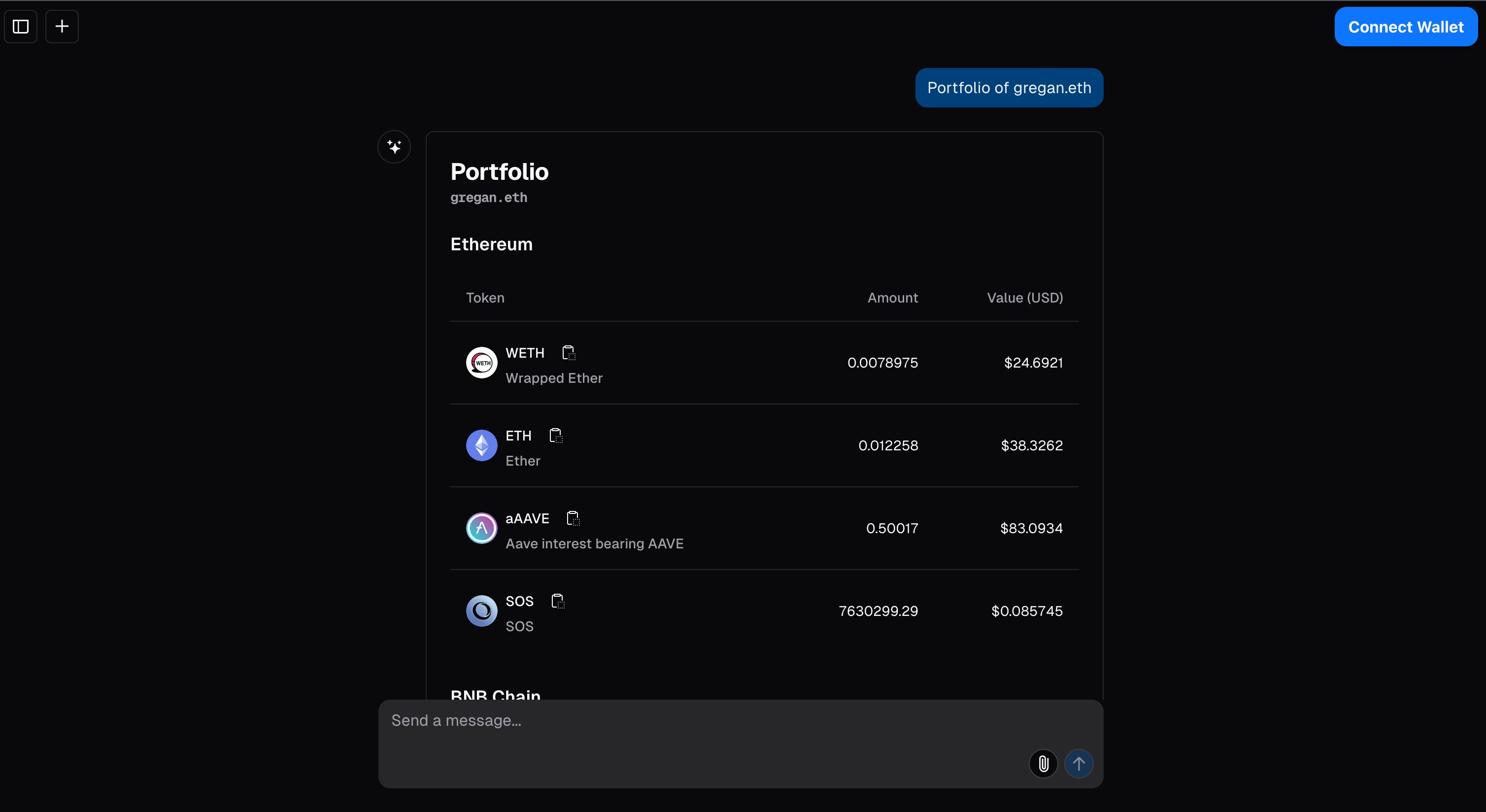Viewport: 1486px width, 812px height.
Task: Click the Ethereum section heading
Action: [x=492, y=244]
